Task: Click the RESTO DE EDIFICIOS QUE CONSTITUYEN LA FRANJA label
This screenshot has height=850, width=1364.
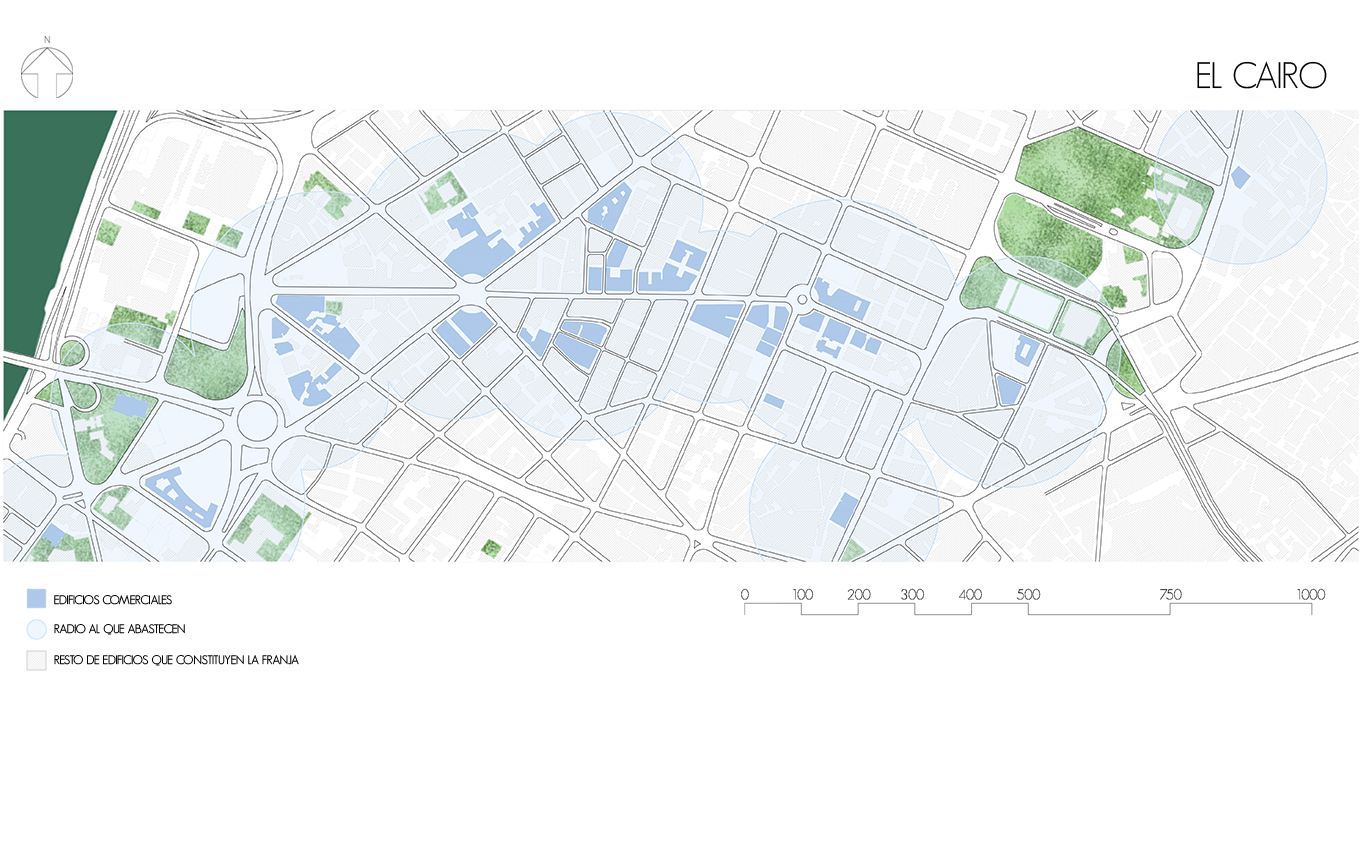Action: 176,660
